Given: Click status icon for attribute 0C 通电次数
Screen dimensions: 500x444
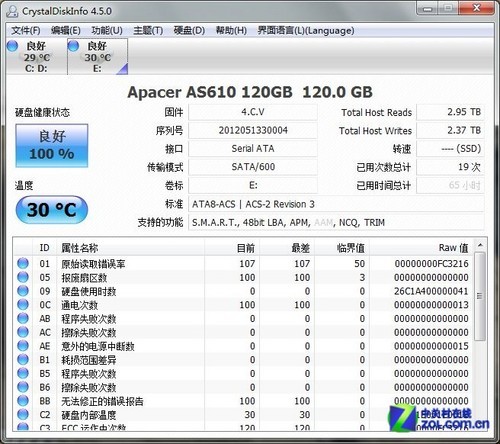Looking at the screenshot, I should point(23,304).
